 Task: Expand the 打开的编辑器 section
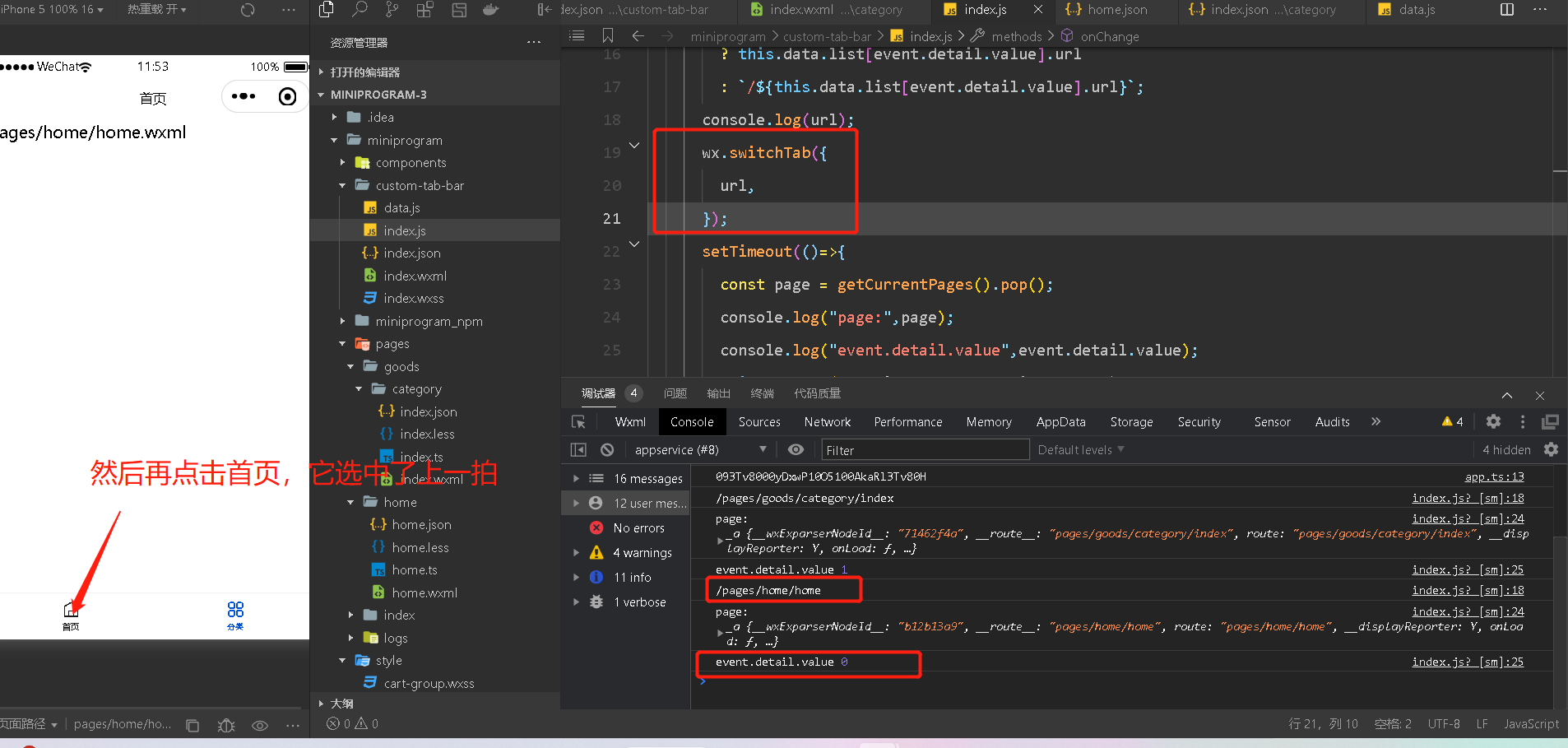point(364,72)
